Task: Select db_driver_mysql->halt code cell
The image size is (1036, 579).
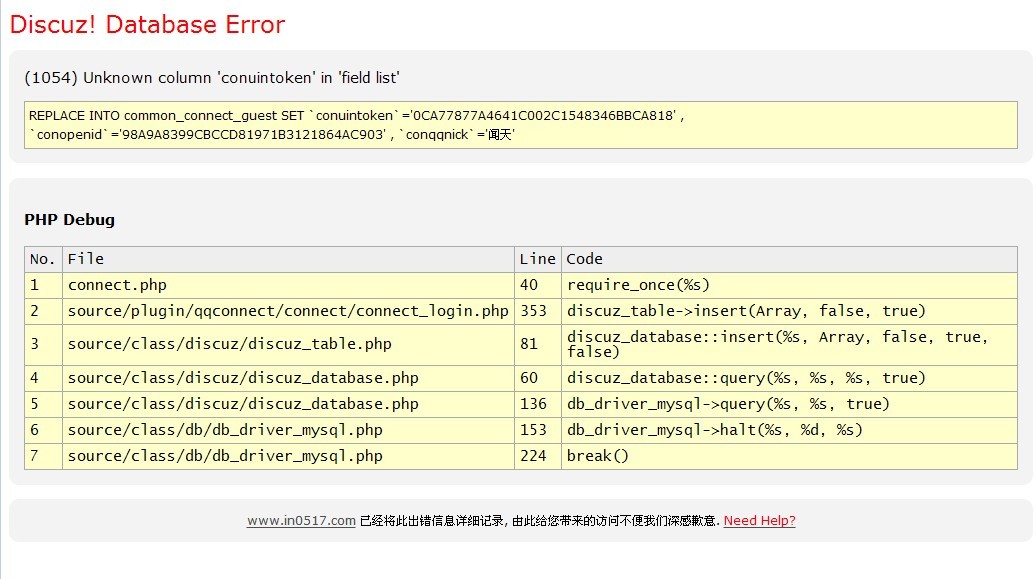Action: point(790,430)
